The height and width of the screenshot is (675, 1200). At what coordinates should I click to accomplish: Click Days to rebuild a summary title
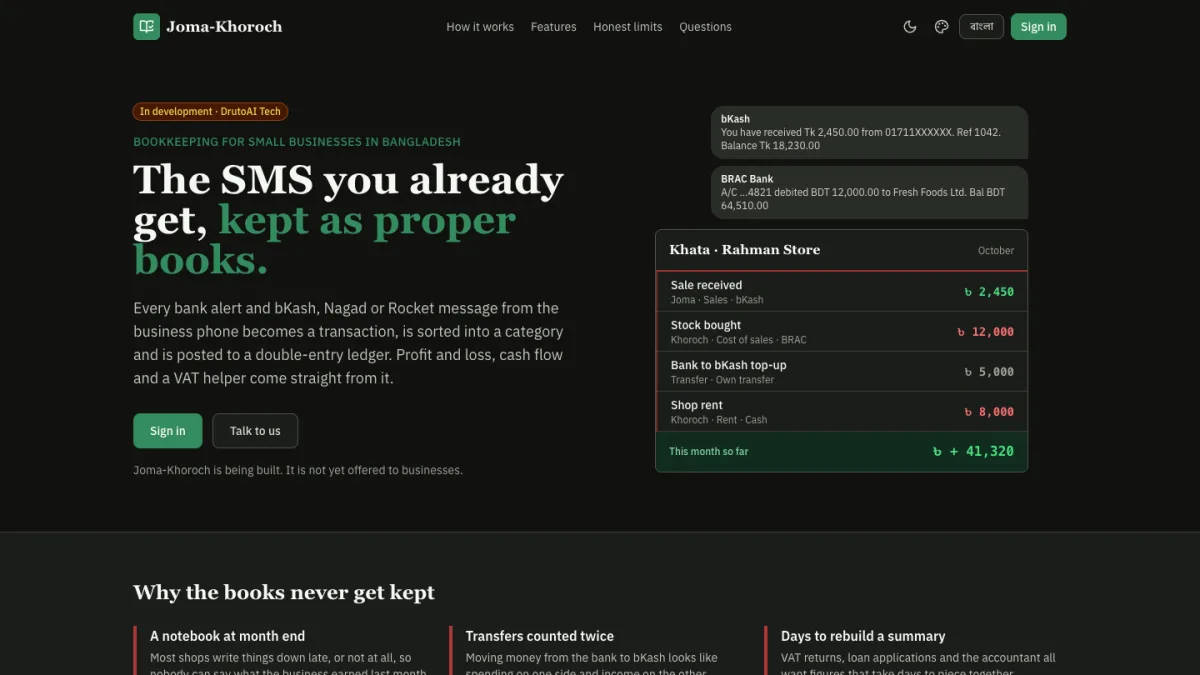(x=863, y=636)
